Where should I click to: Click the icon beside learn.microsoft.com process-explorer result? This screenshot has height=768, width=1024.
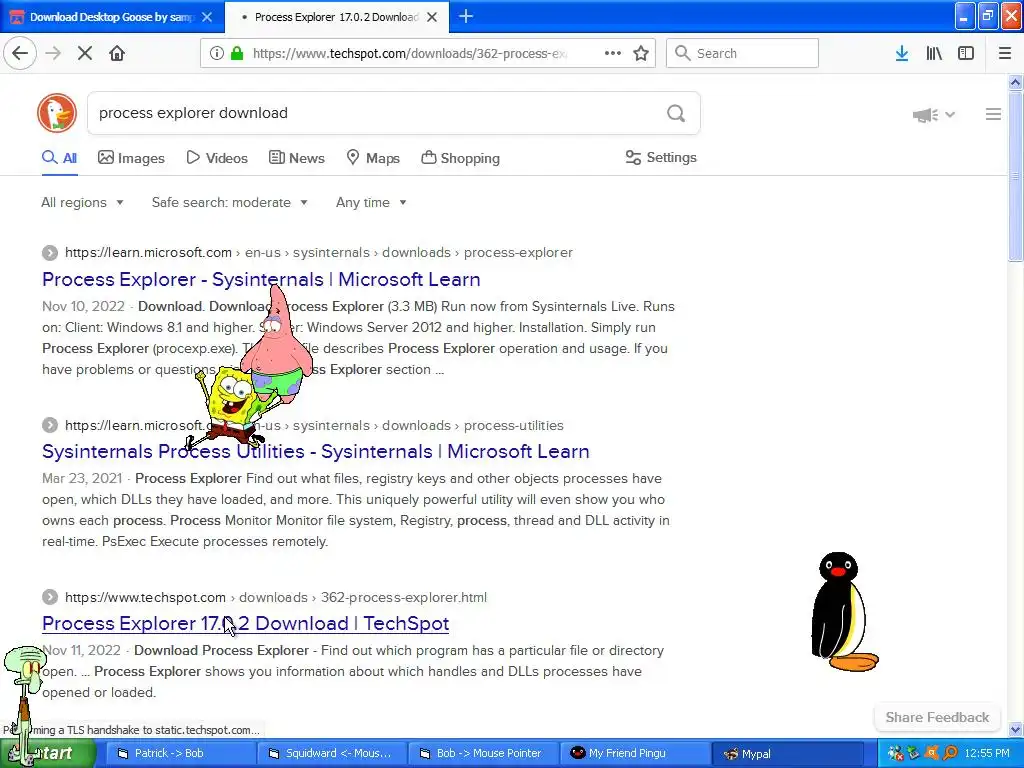coord(50,253)
